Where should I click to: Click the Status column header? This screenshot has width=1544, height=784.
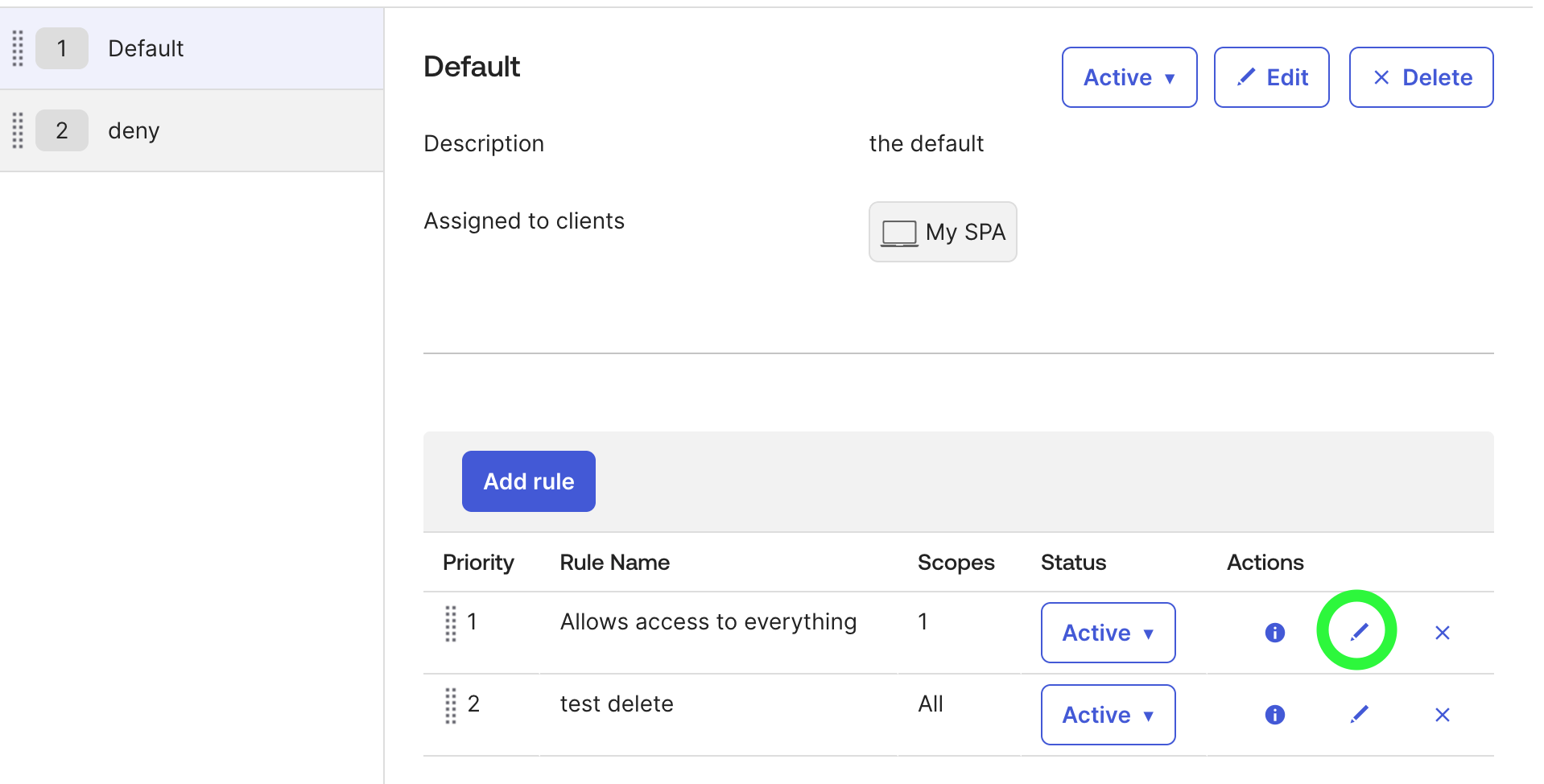pos(1073,562)
